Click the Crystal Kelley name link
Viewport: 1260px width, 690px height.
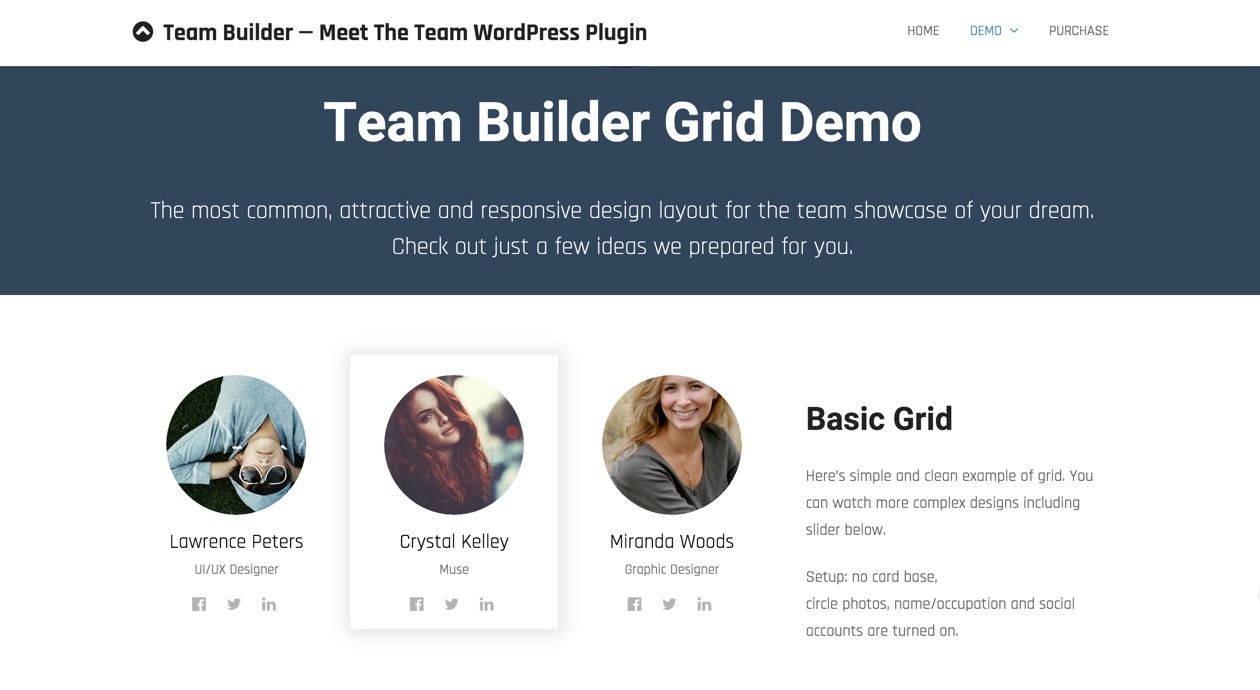point(453,541)
